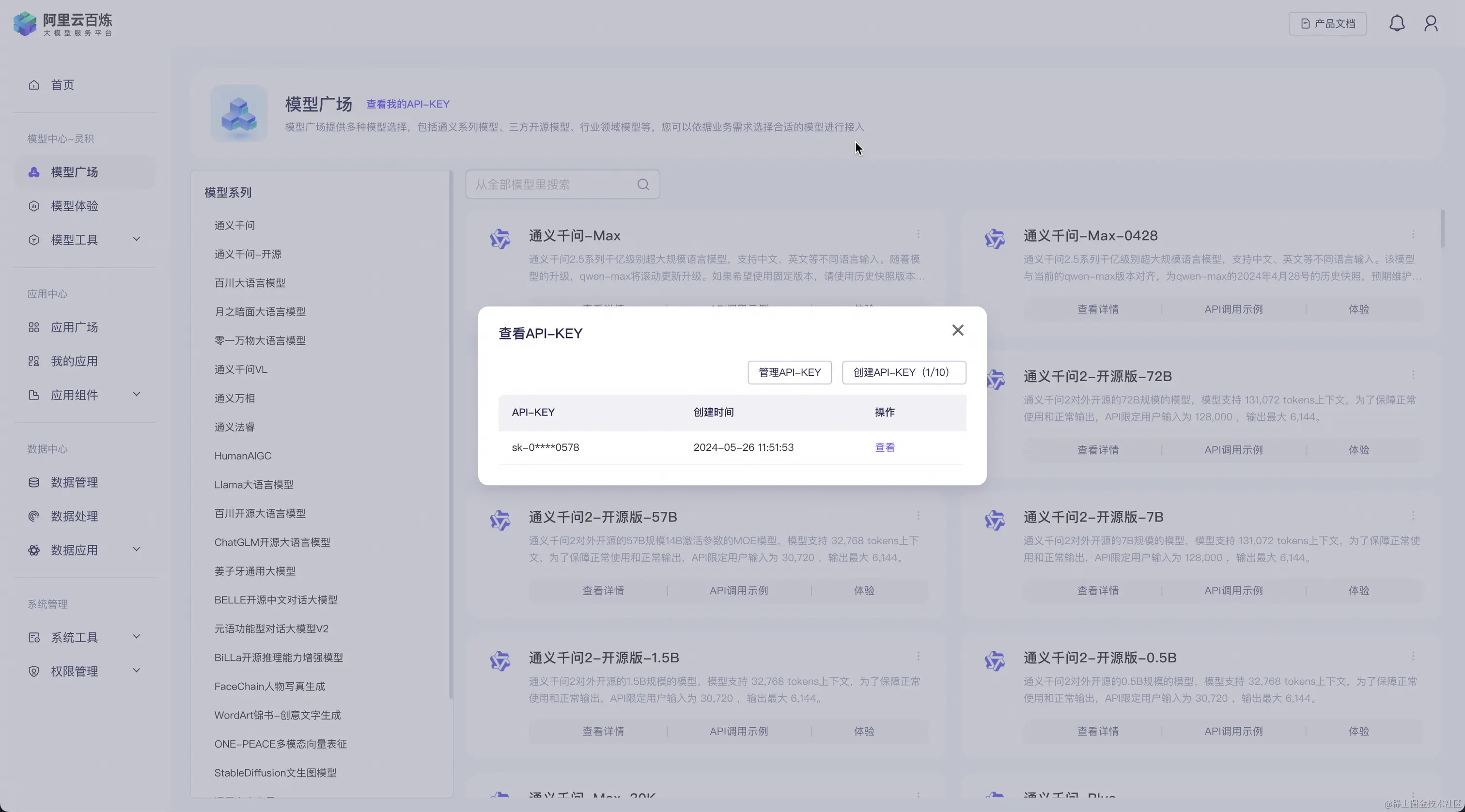The image size is (1465, 812).
Task: Select 通义千问VL in model series list
Action: 241,369
